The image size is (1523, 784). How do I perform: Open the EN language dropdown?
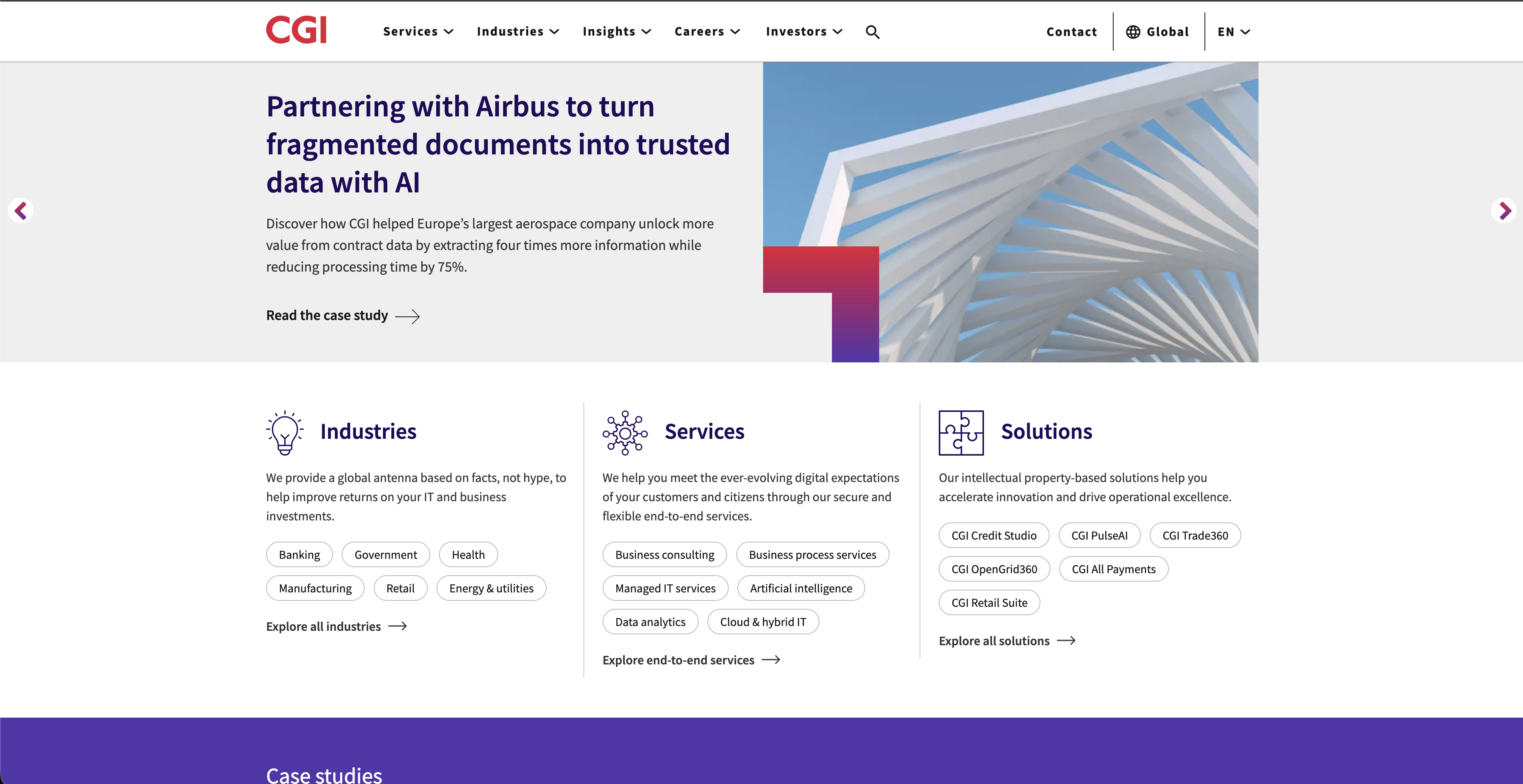pos(1234,32)
